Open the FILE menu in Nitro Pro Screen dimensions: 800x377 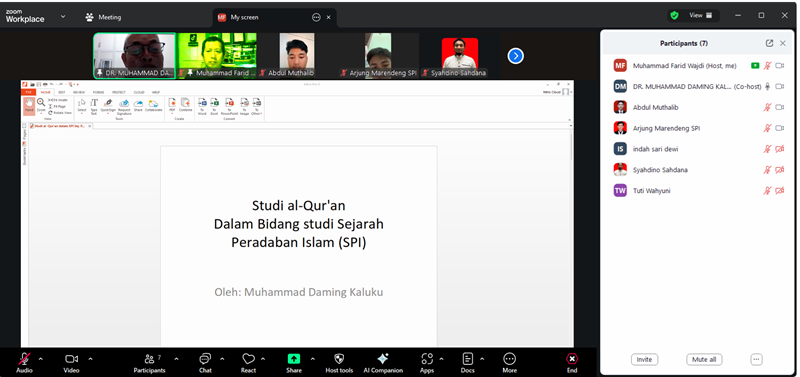pyautogui.click(x=29, y=92)
